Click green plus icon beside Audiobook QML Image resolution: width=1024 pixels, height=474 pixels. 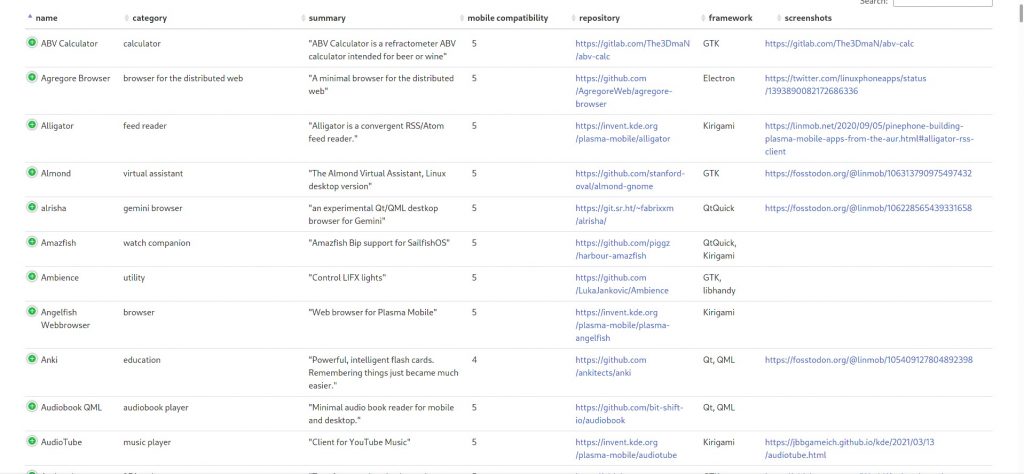pos(31,407)
